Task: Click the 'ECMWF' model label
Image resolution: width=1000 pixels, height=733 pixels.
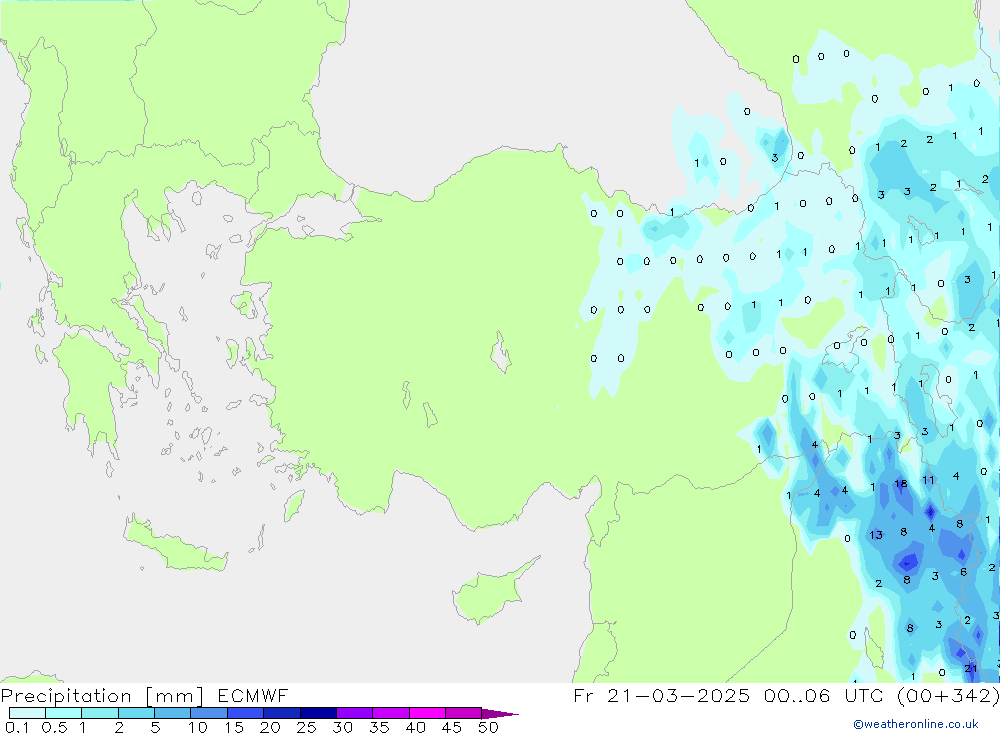Action: (x=253, y=695)
